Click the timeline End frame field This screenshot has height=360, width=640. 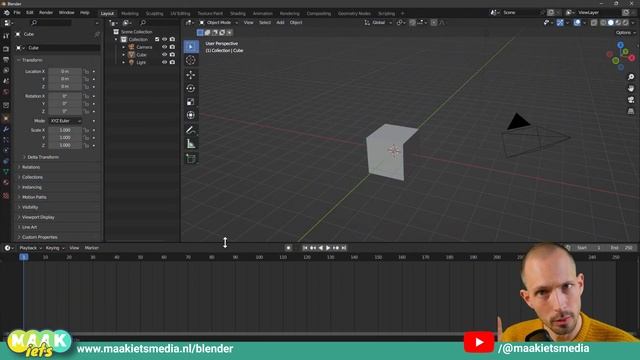[621, 248]
